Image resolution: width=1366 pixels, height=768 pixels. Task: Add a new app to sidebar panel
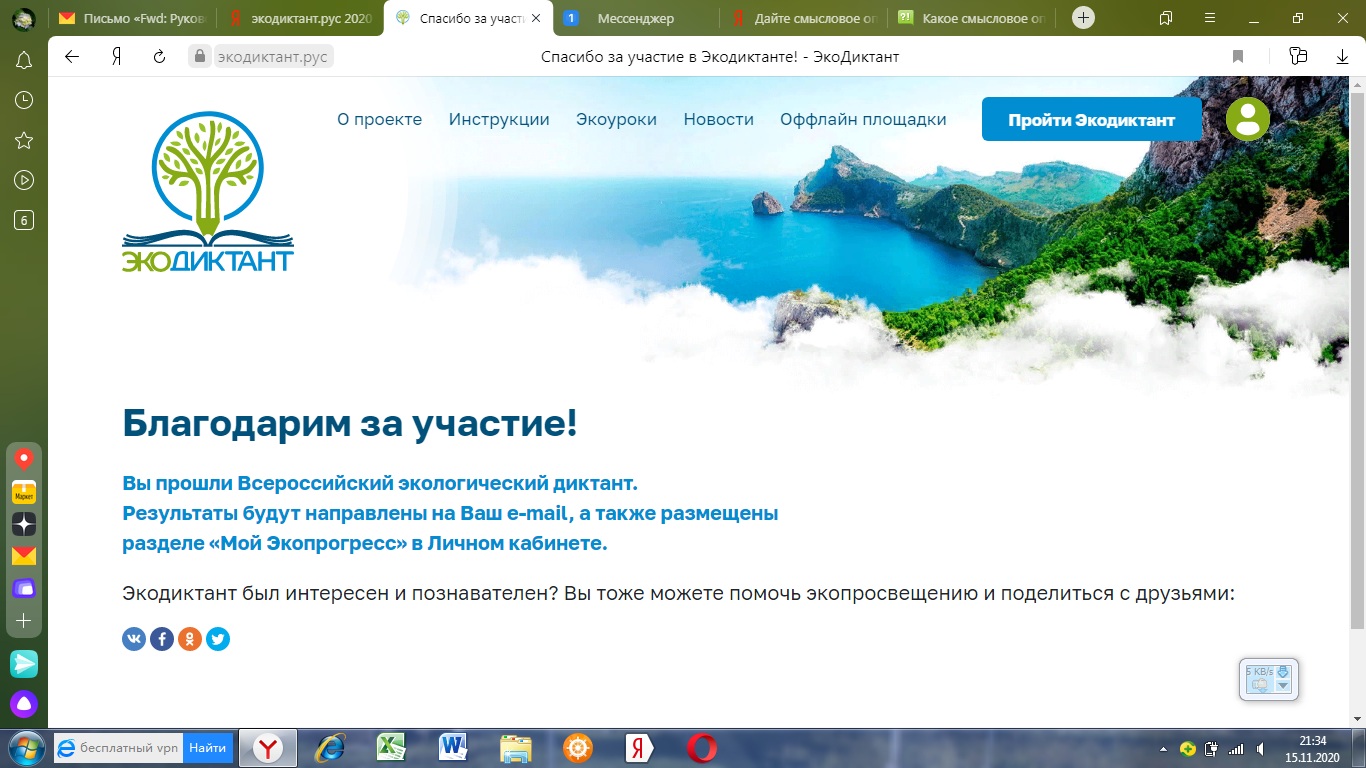coord(24,621)
